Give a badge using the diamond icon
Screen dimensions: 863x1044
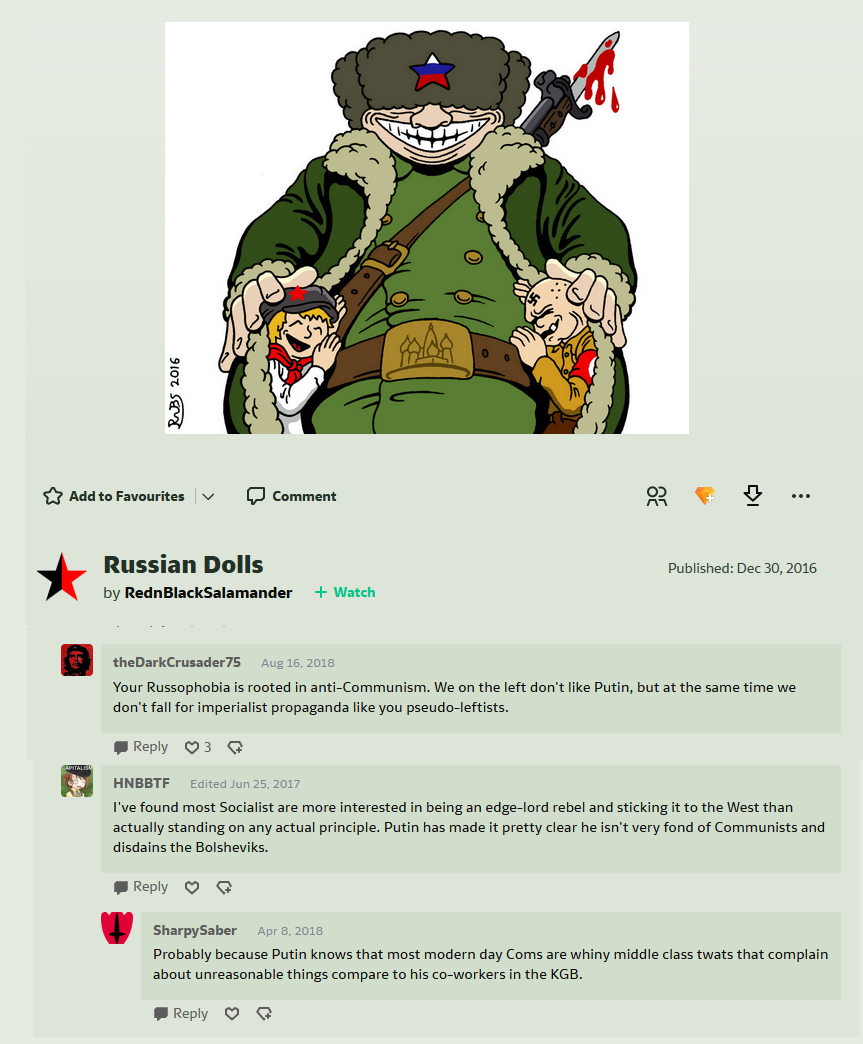click(705, 495)
